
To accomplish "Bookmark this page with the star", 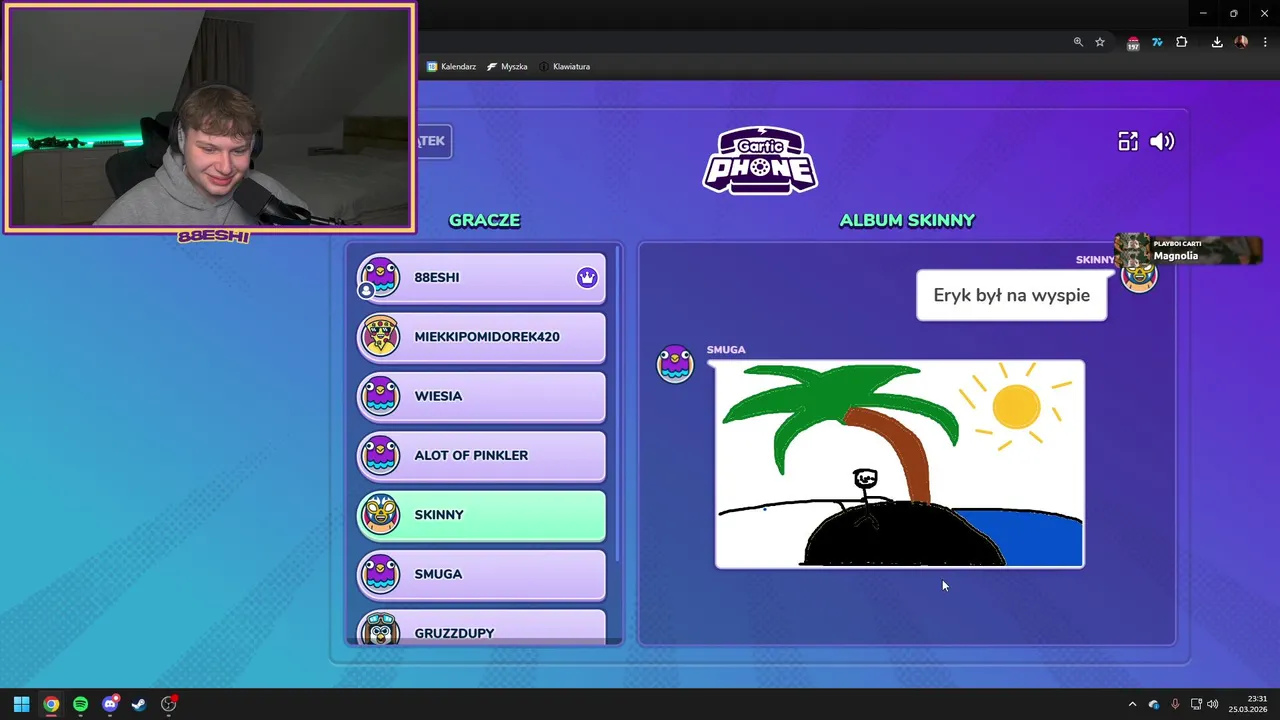I will click(x=1100, y=42).
